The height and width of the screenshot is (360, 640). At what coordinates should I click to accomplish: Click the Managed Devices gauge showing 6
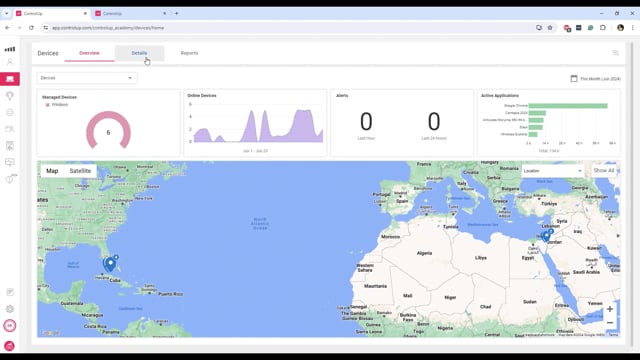coord(108,130)
